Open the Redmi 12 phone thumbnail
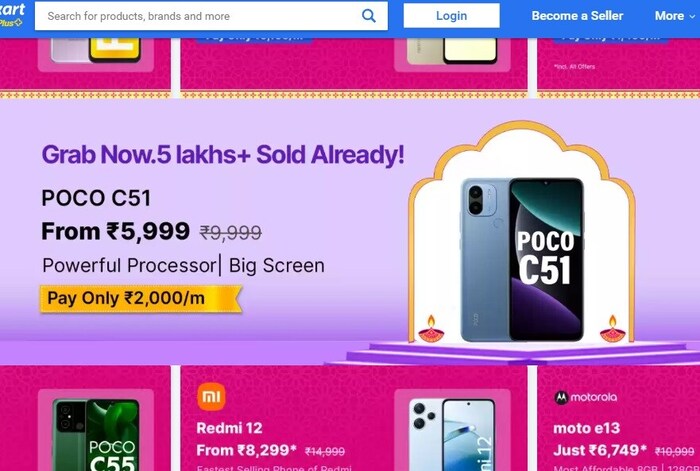The width and height of the screenshot is (700, 471). point(452,435)
